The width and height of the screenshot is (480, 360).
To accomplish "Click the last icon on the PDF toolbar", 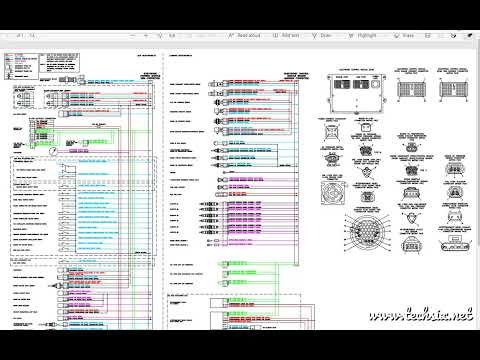I will click(470, 35).
